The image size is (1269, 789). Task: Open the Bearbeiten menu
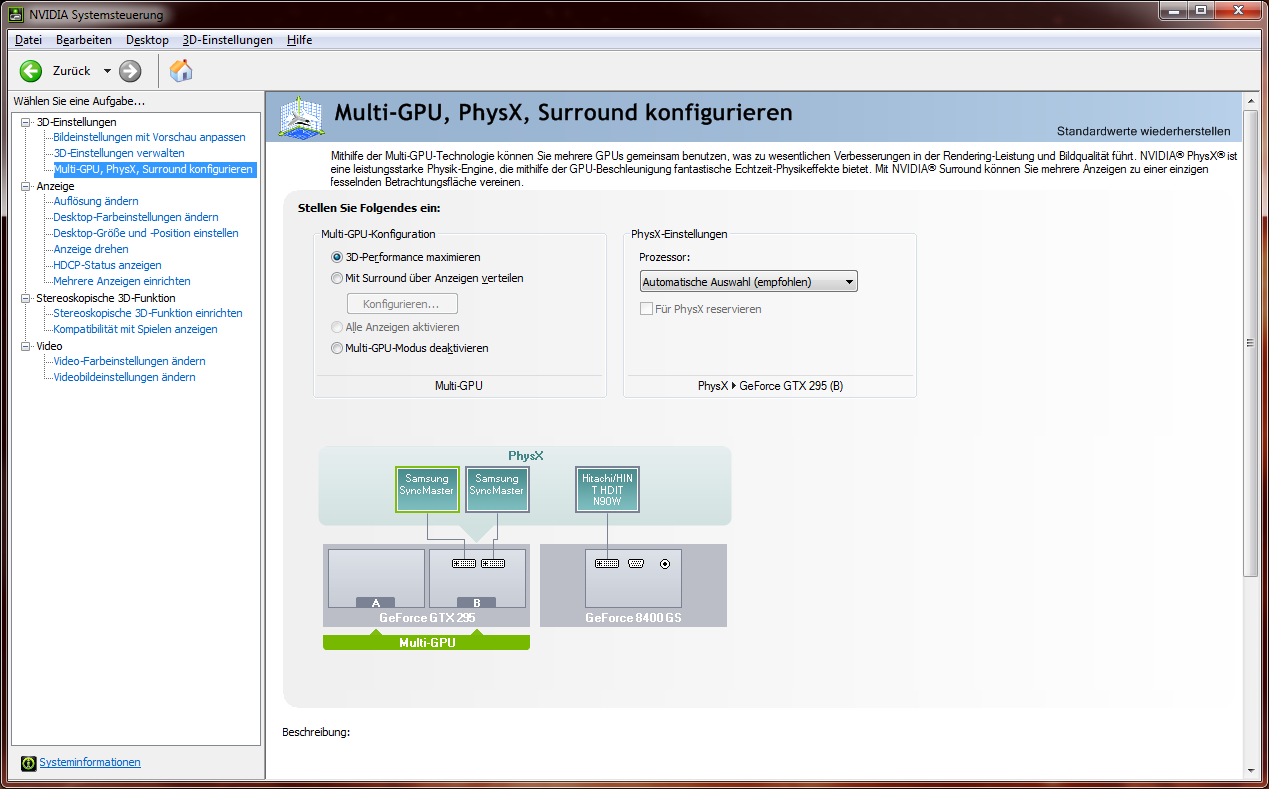point(84,40)
